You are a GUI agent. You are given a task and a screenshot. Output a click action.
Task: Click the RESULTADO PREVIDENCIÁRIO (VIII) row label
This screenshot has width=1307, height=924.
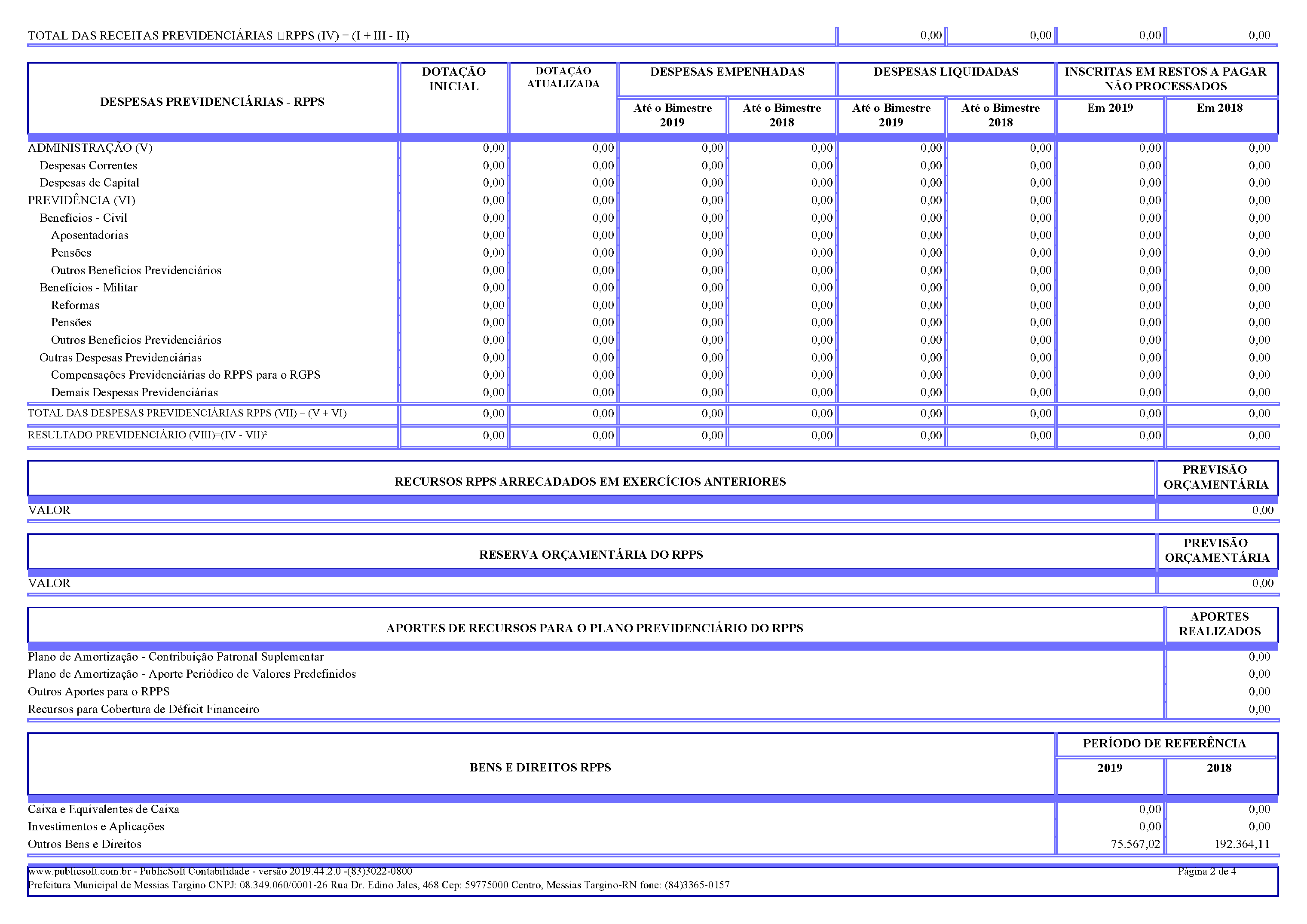147,435
